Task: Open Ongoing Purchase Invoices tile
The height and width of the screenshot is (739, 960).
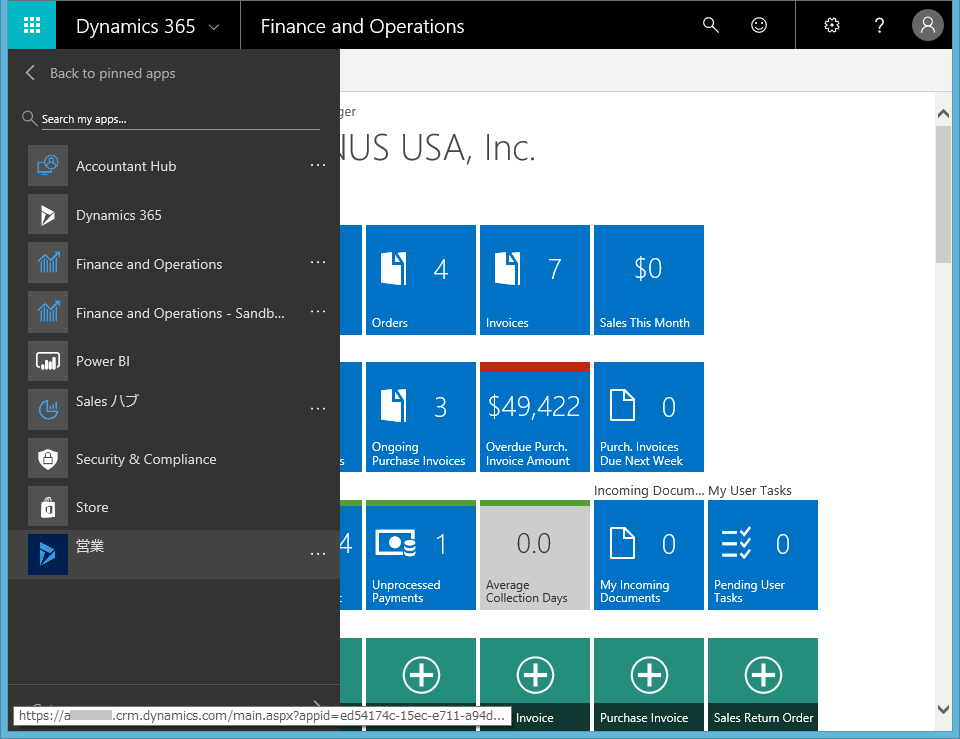Action: 421,417
